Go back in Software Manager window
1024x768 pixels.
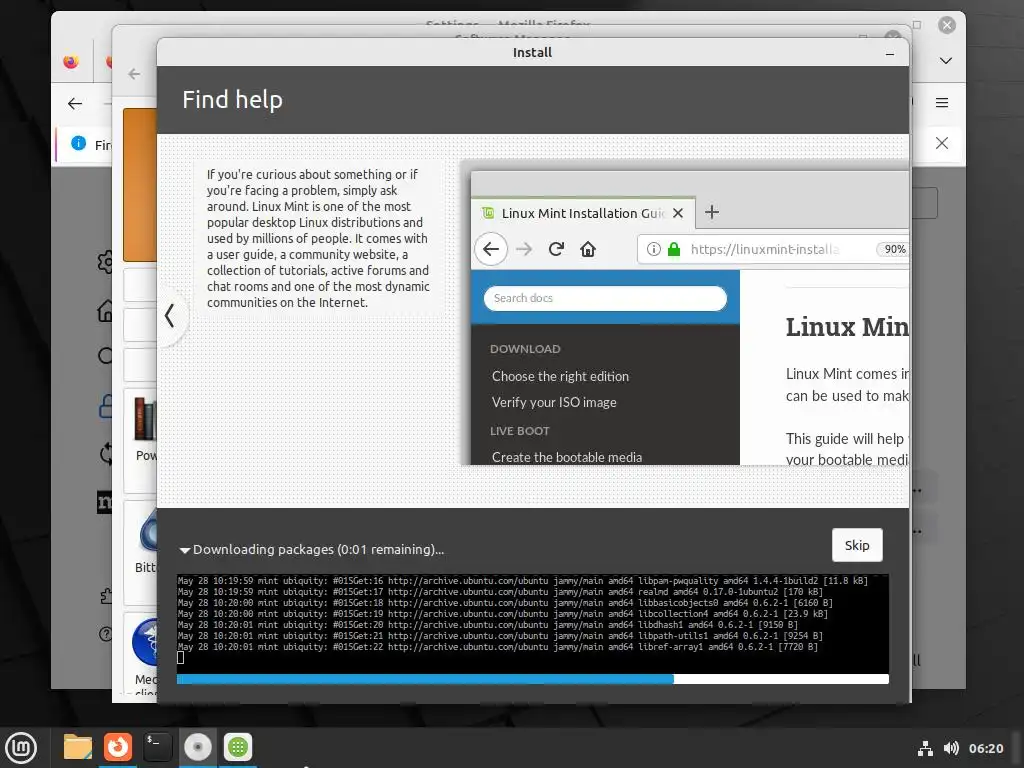pyautogui.click(x=135, y=74)
